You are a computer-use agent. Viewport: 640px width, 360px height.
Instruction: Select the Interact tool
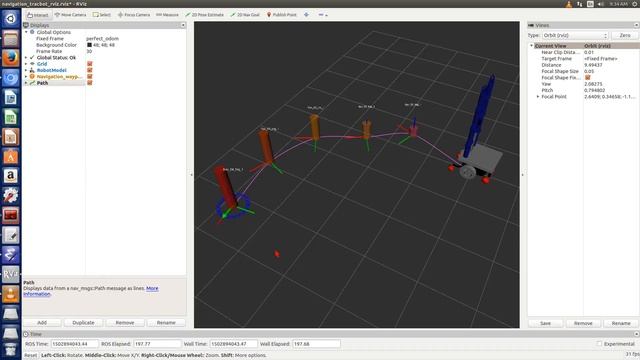pos(38,15)
